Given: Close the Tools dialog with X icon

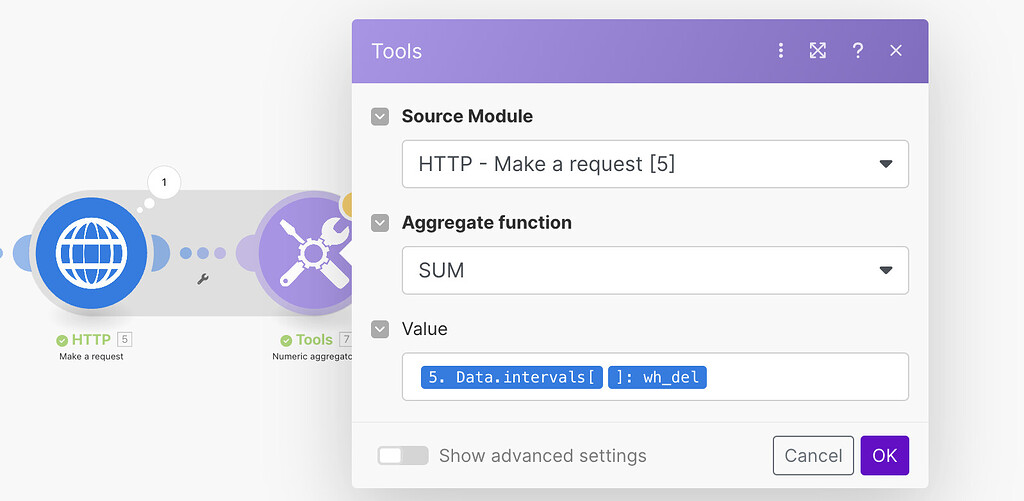Looking at the screenshot, I should [896, 51].
